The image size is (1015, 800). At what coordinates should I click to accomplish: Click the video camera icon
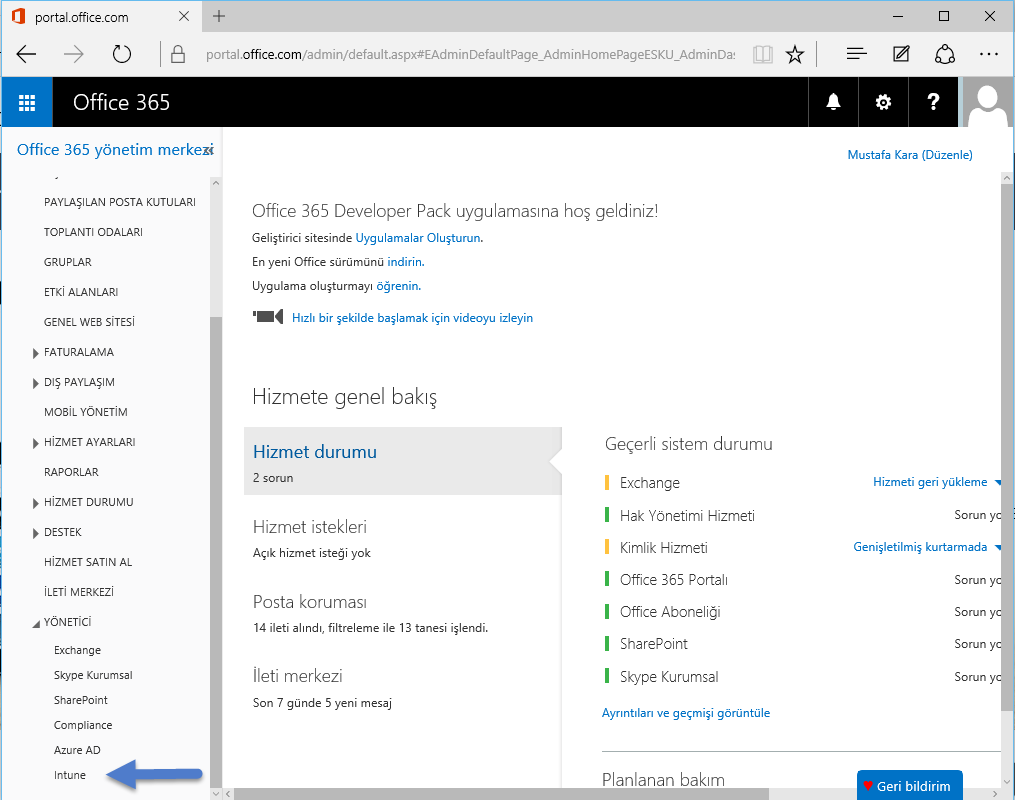[267, 317]
